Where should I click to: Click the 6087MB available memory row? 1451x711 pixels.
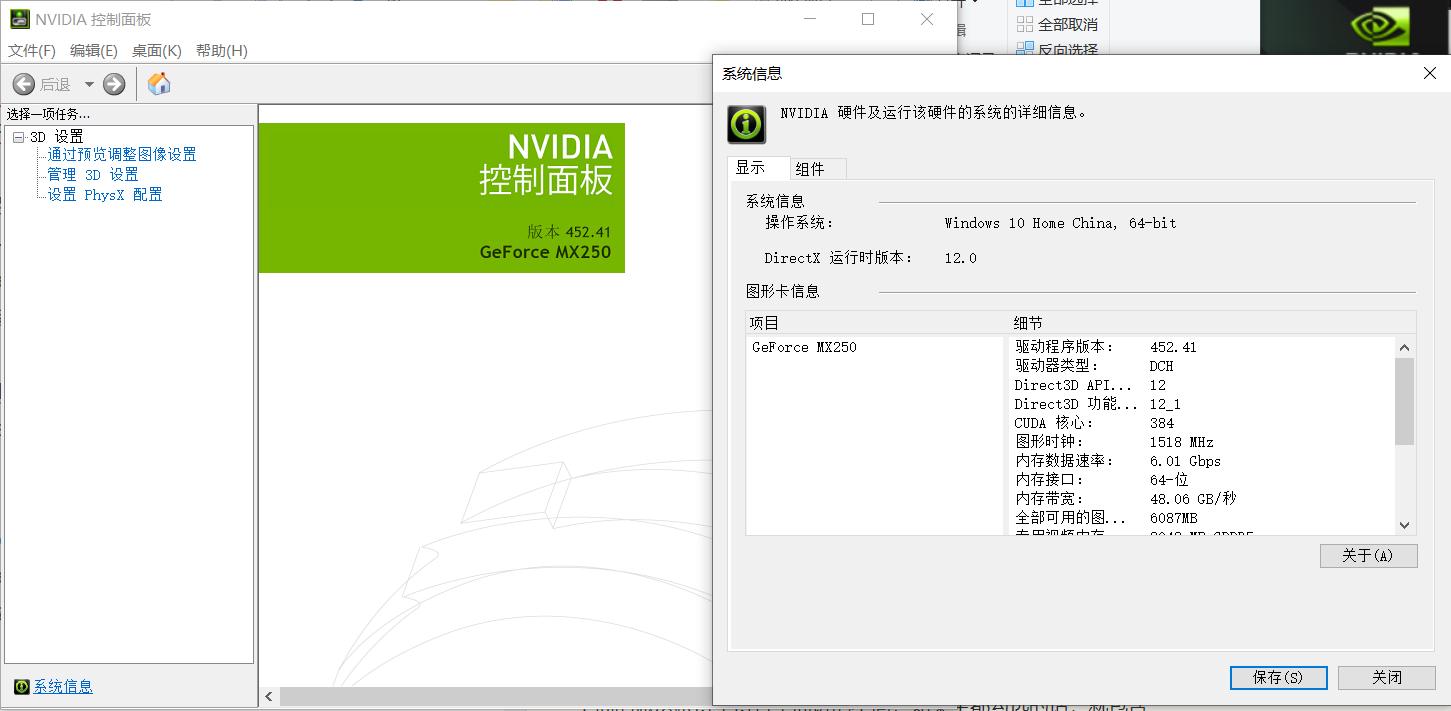1203,518
